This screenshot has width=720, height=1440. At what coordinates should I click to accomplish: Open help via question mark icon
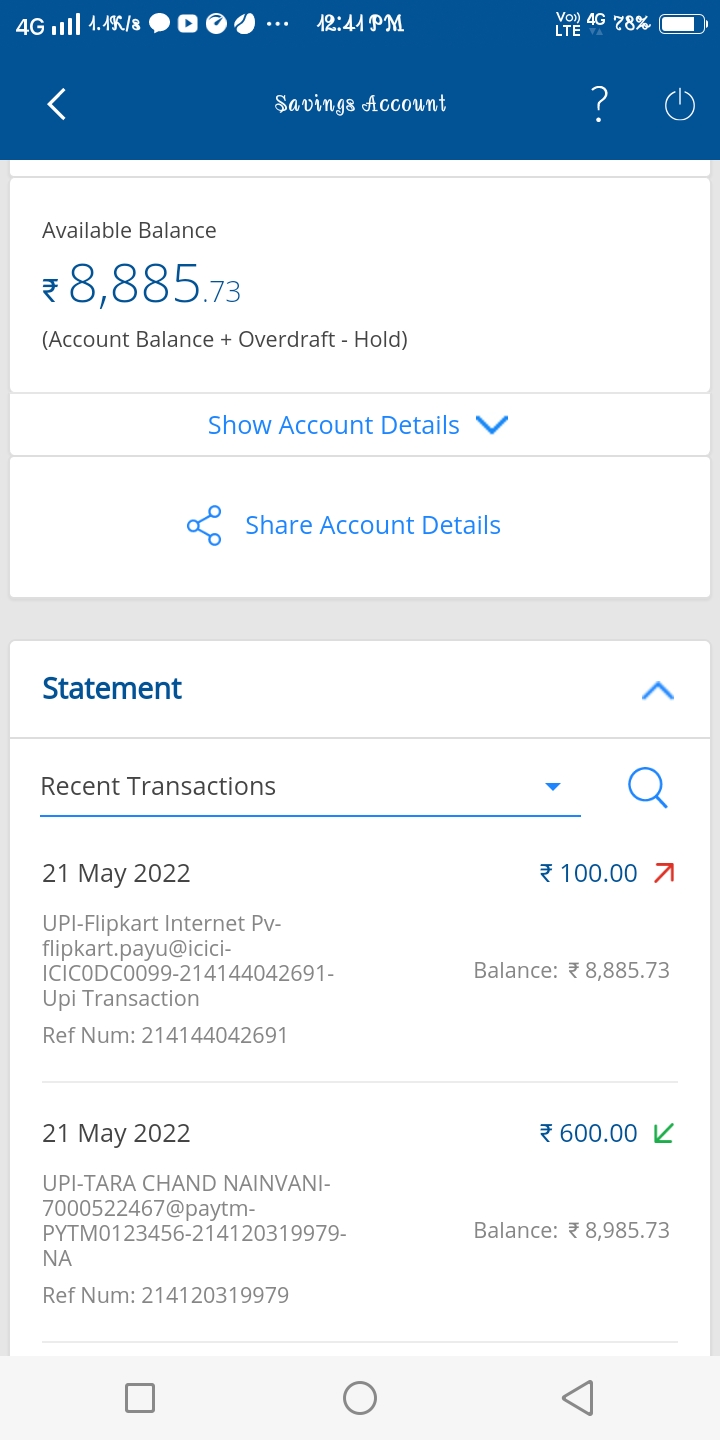point(599,104)
